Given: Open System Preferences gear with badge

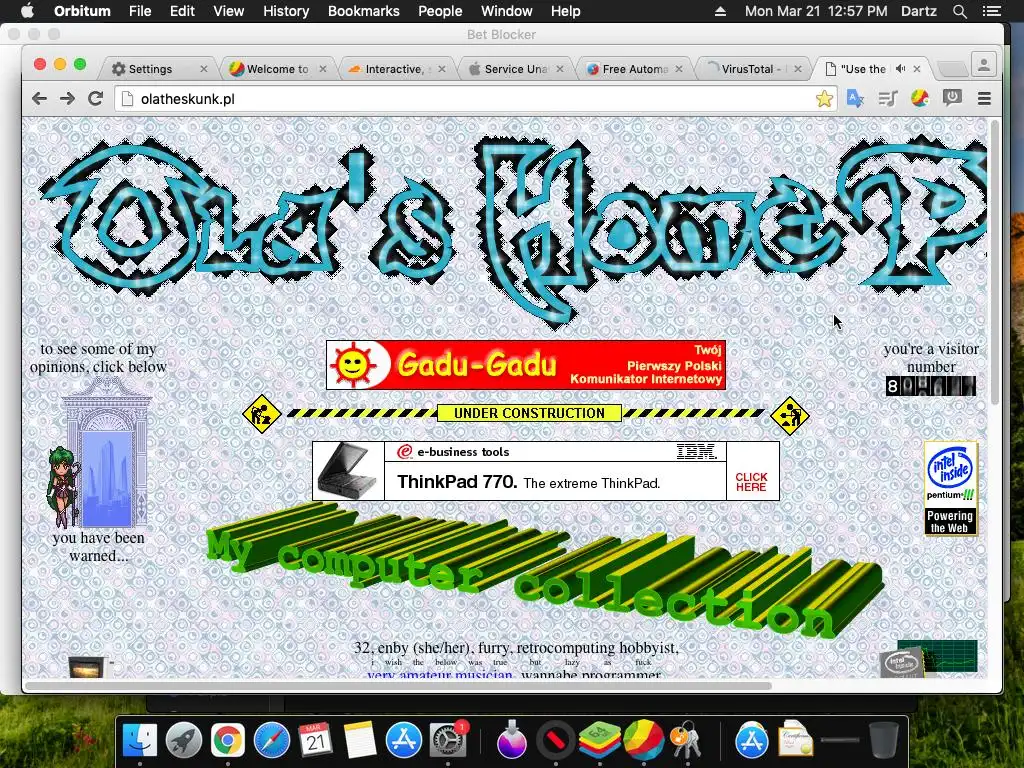Looking at the screenshot, I should pyautogui.click(x=447, y=741).
